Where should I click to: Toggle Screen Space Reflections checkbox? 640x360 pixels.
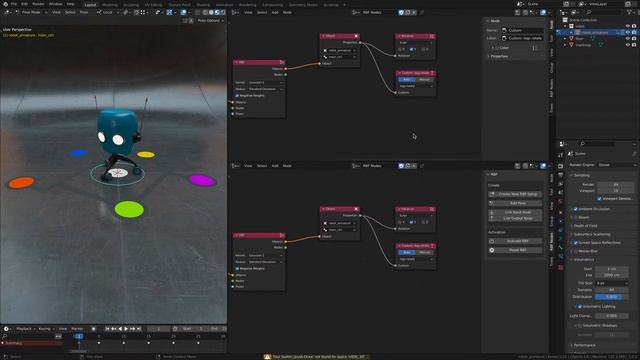[x=576, y=243]
